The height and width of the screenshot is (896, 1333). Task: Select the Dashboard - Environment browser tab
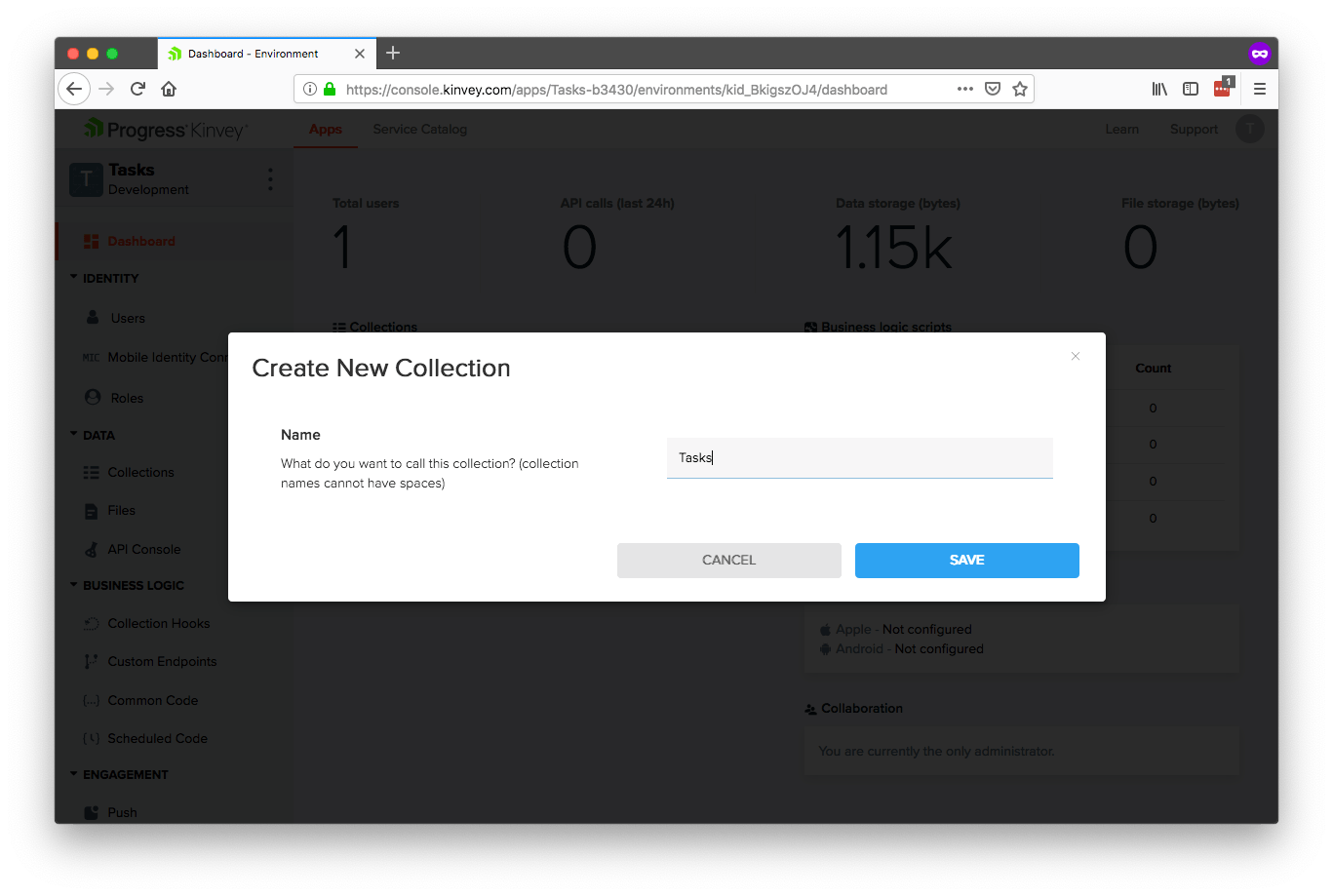click(254, 54)
